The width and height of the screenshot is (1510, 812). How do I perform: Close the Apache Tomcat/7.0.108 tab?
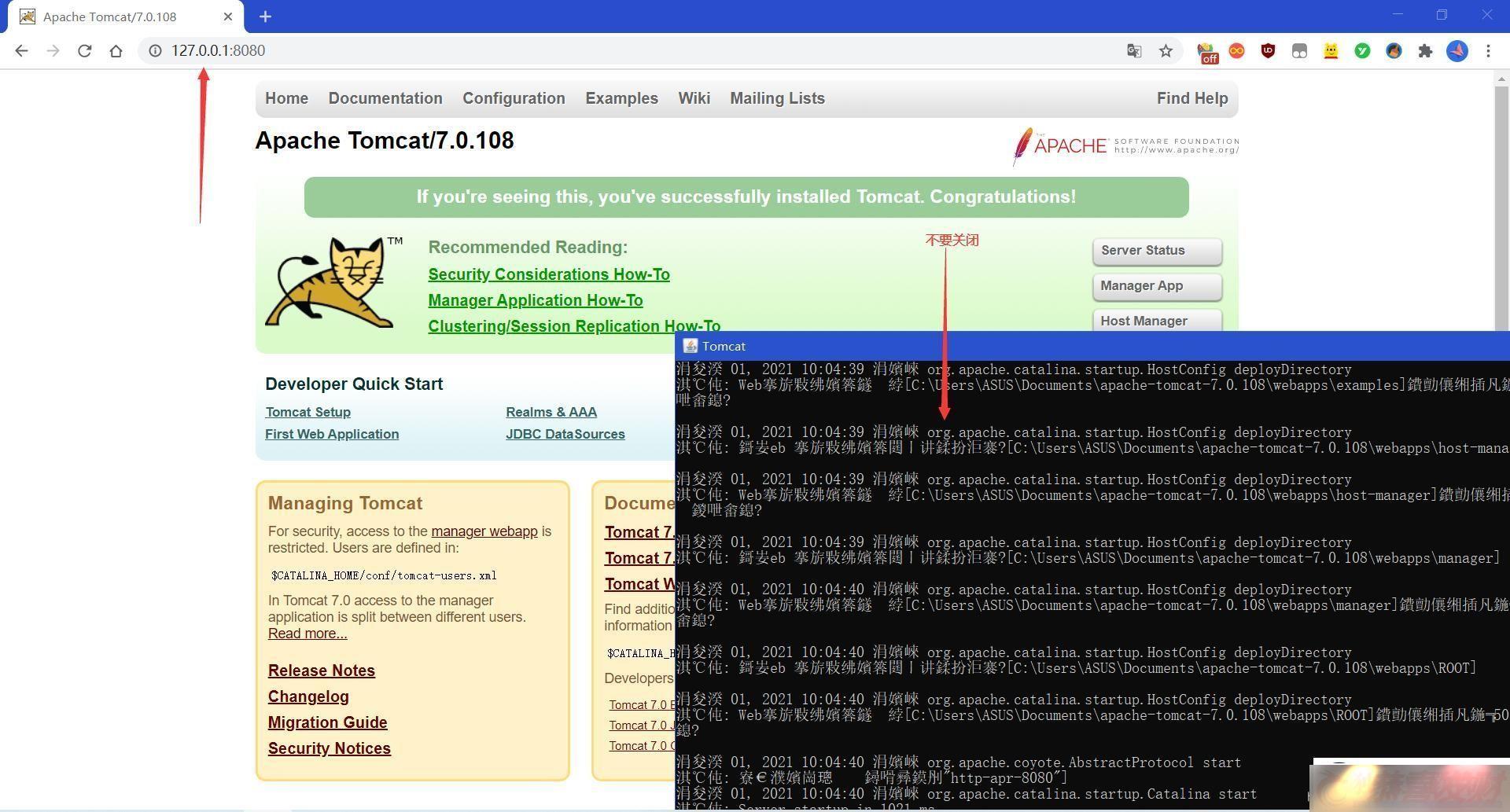point(228,17)
